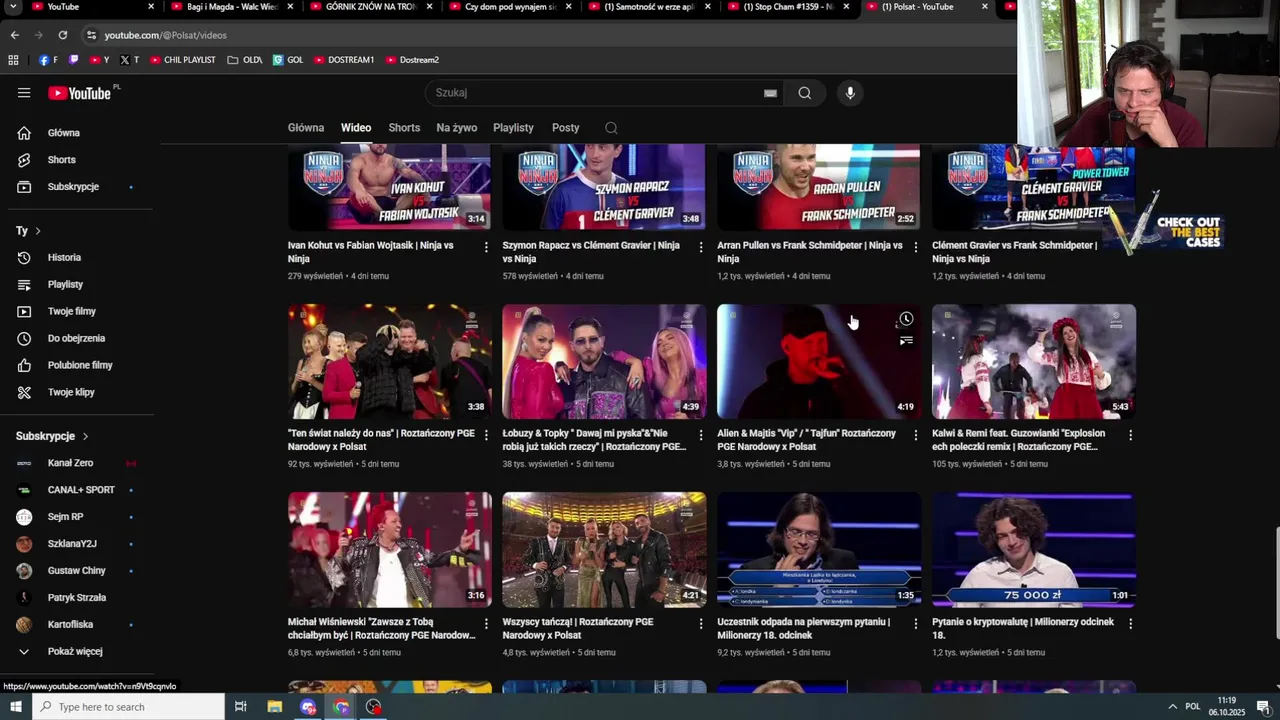The image size is (1280, 720).
Task: Add Alien & Majtis video to queue
Action: pyautogui.click(x=906, y=341)
